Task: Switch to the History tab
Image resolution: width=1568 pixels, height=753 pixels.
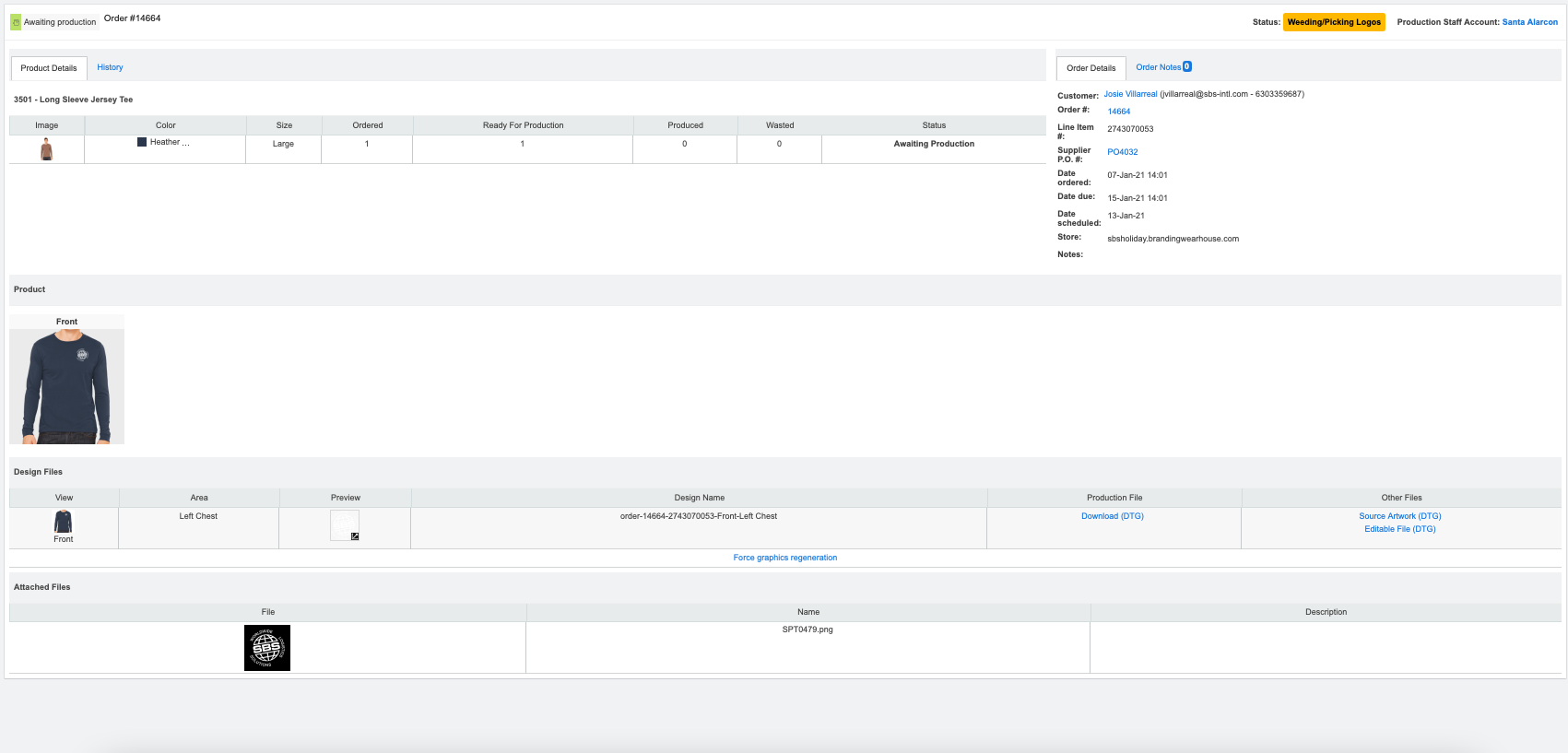Action: (110, 67)
